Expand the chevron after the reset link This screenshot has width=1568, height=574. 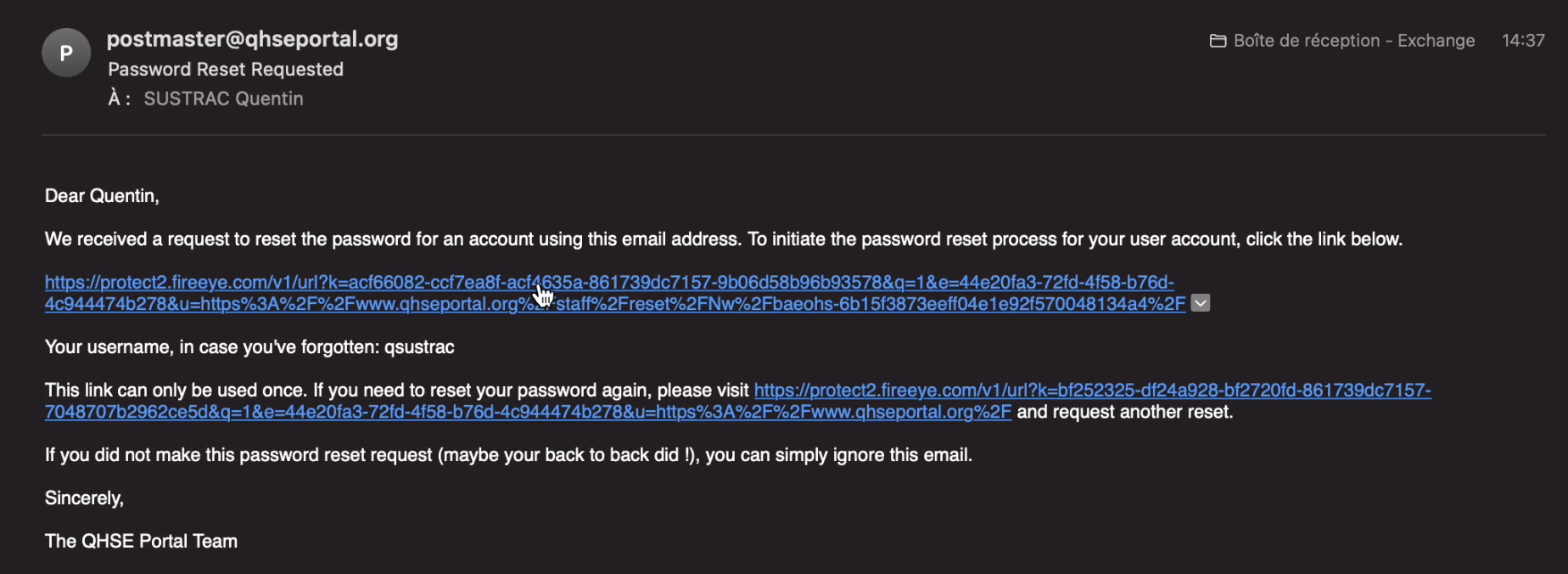(1200, 303)
